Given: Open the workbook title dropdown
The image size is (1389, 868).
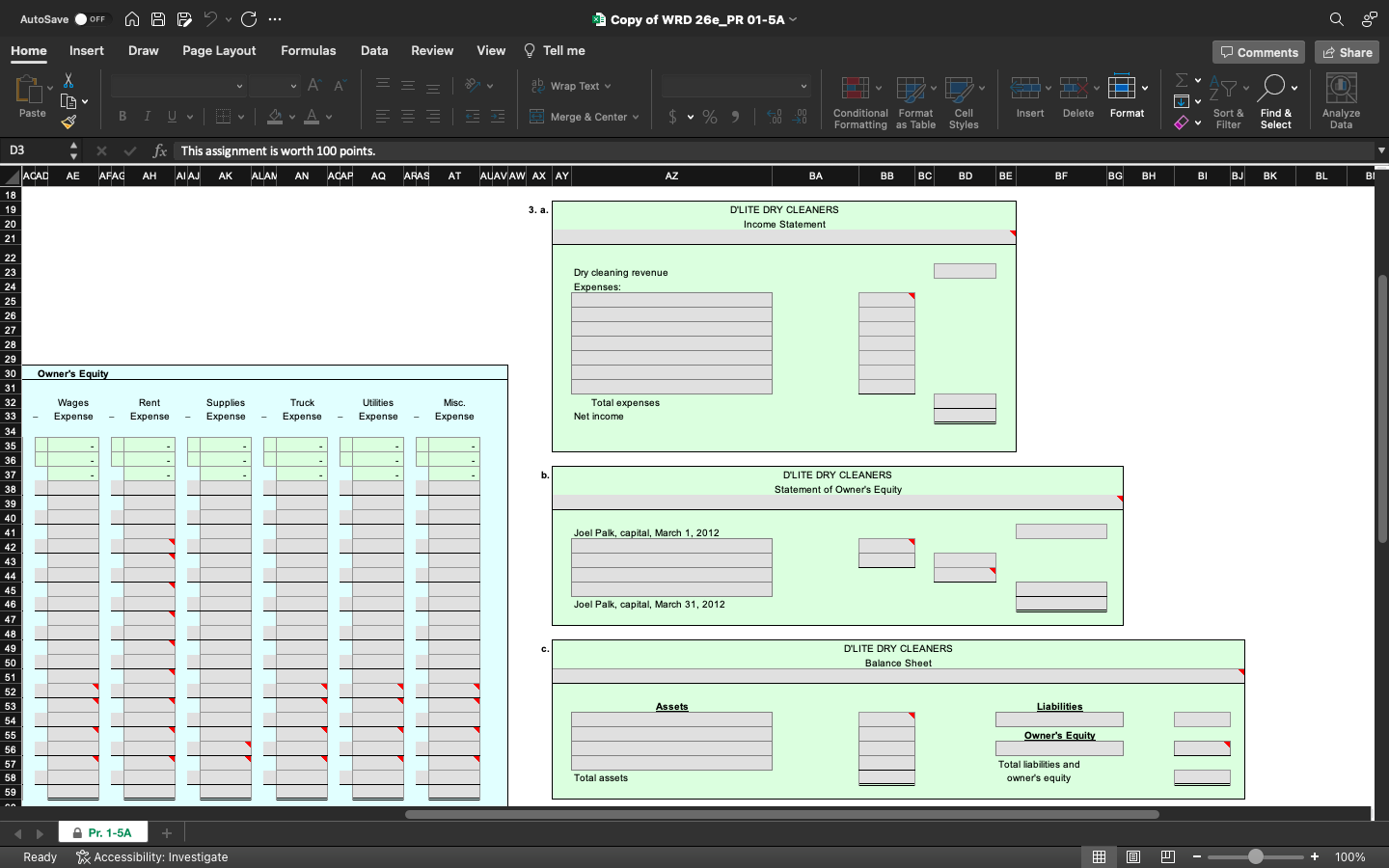Looking at the screenshot, I should pyautogui.click(x=794, y=19).
